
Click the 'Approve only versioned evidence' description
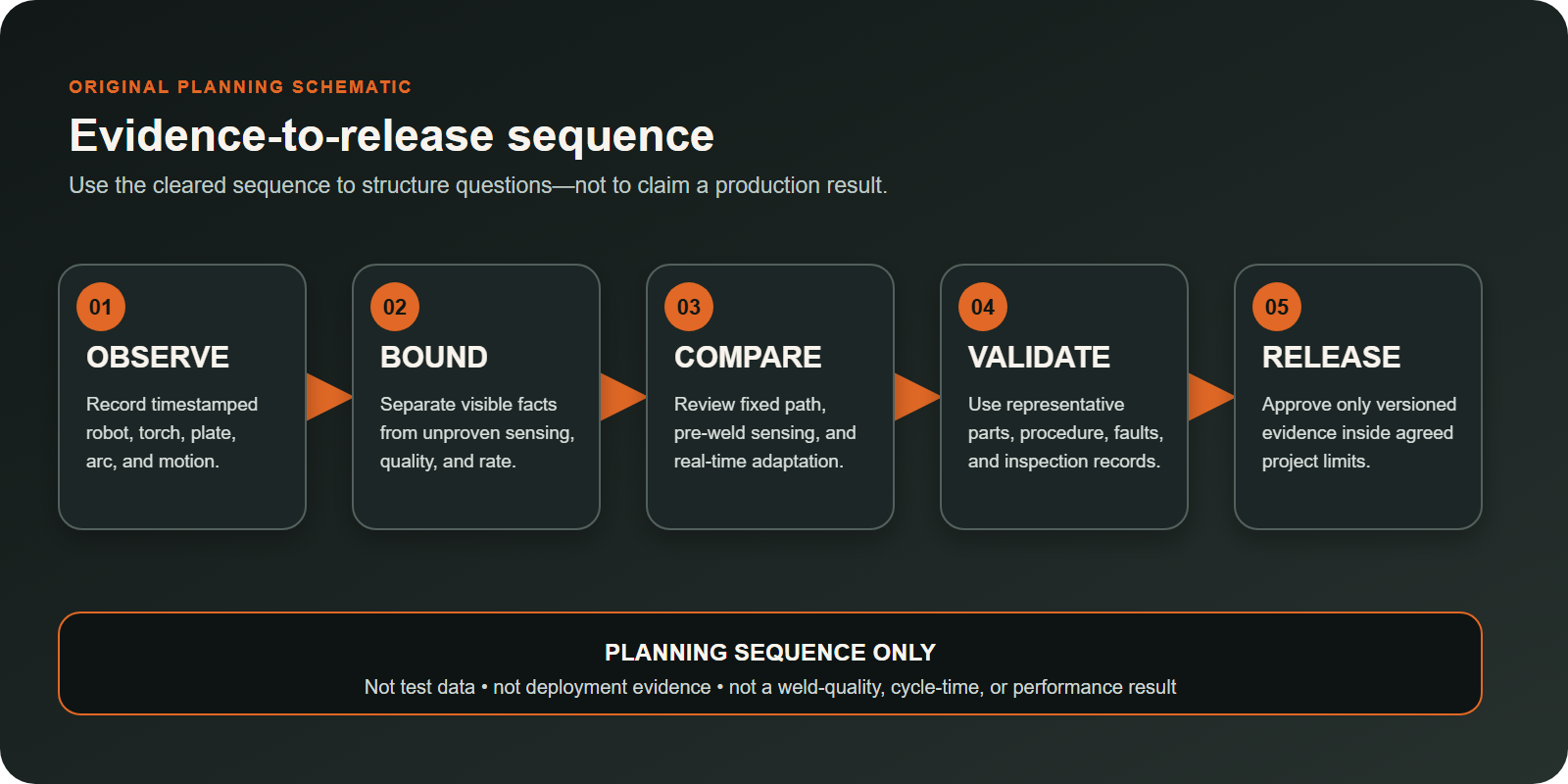[x=1359, y=432]
